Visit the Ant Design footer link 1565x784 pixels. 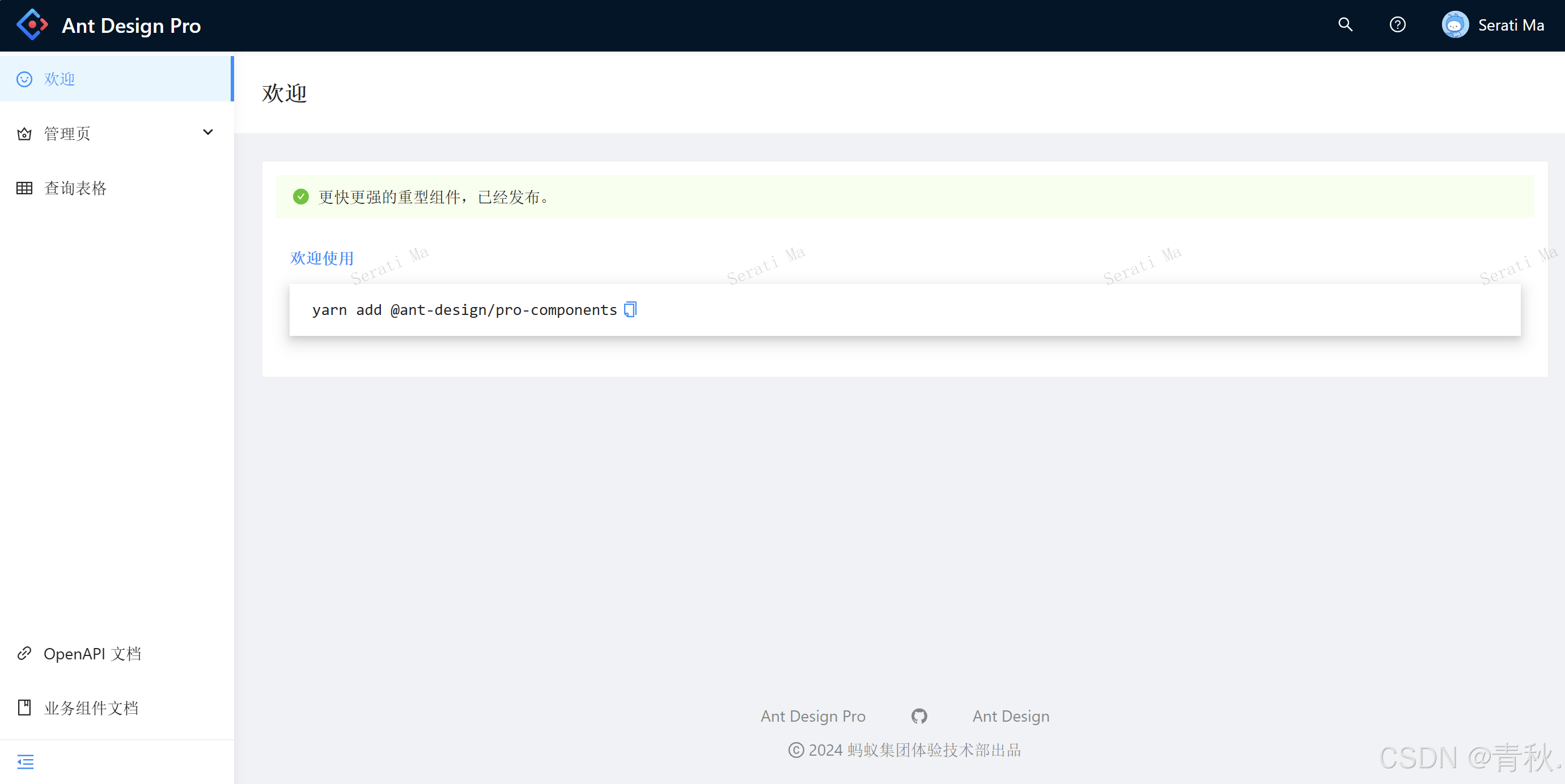pyautogui.click(x=1011, y=716)
